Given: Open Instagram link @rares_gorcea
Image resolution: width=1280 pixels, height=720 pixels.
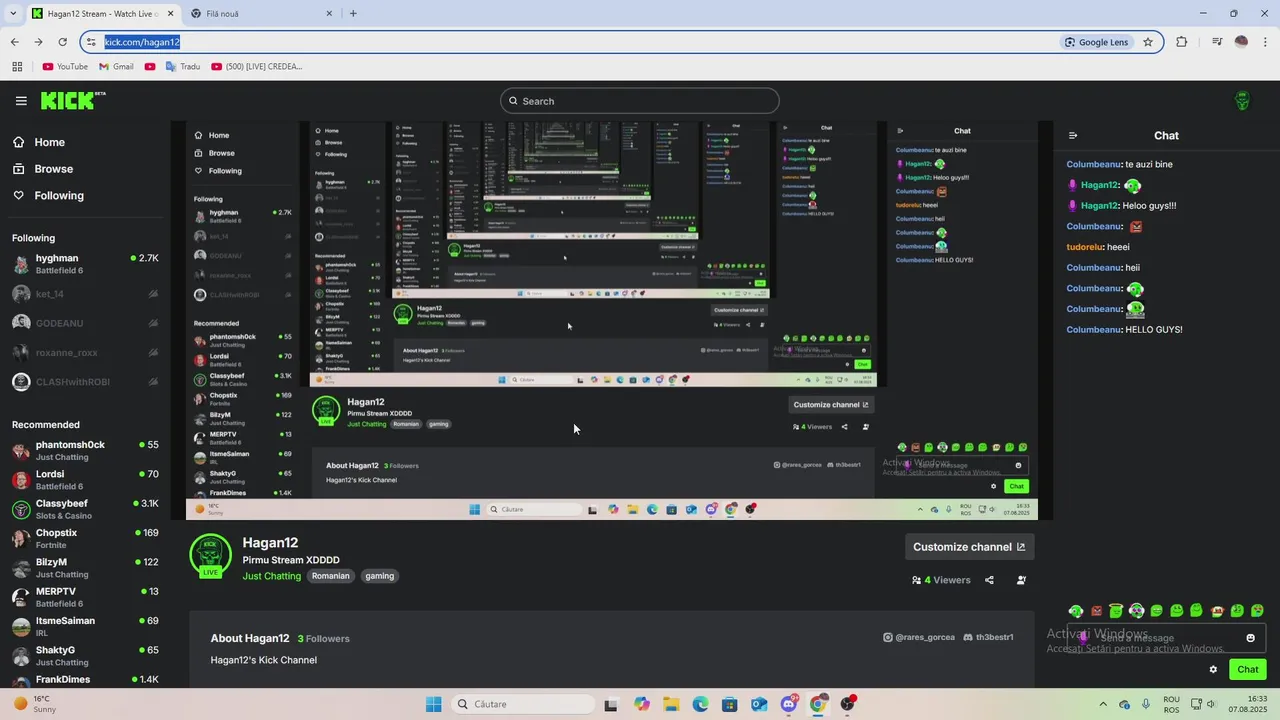Looking at the screenshot, I should click(x=918, y=637).
